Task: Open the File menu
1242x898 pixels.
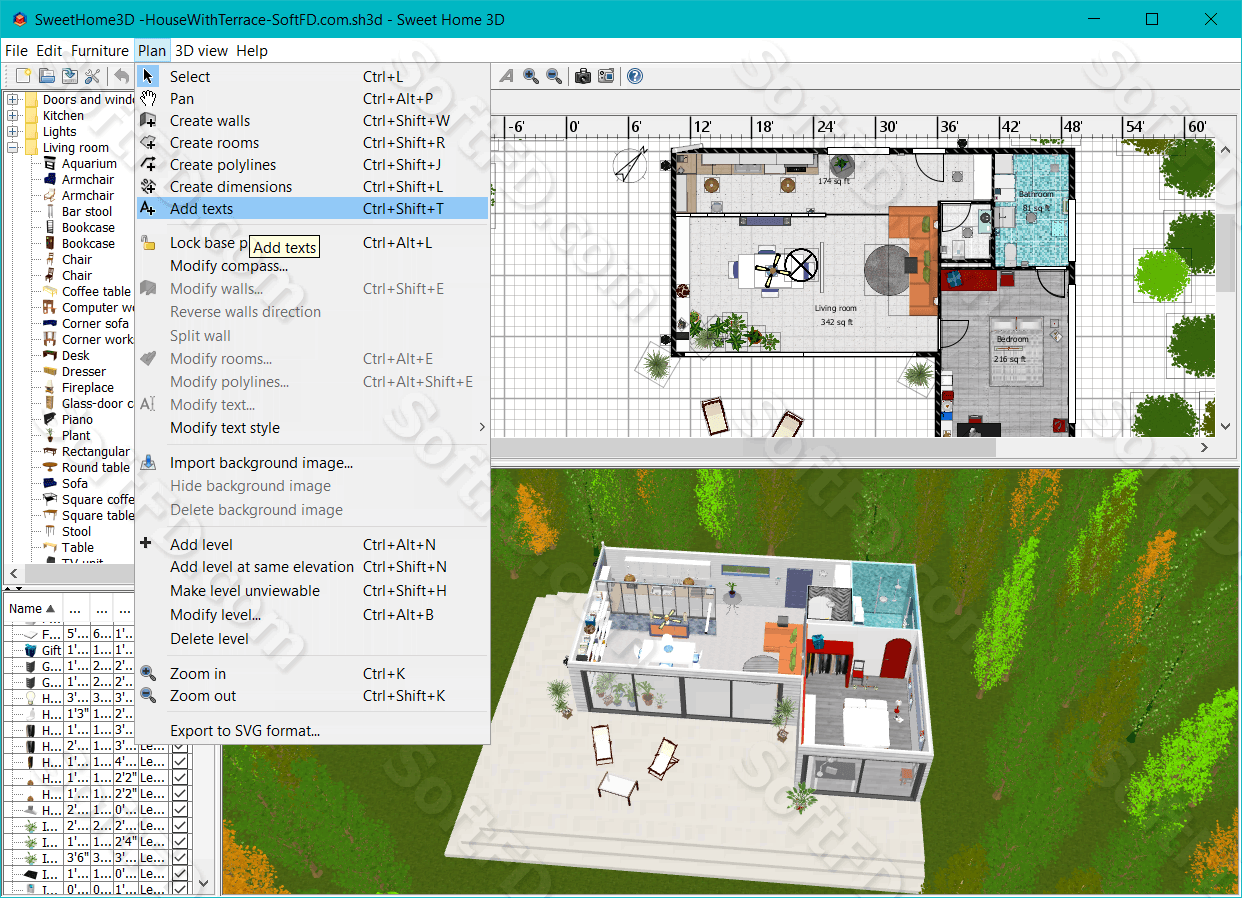Action: coord(16,50)
